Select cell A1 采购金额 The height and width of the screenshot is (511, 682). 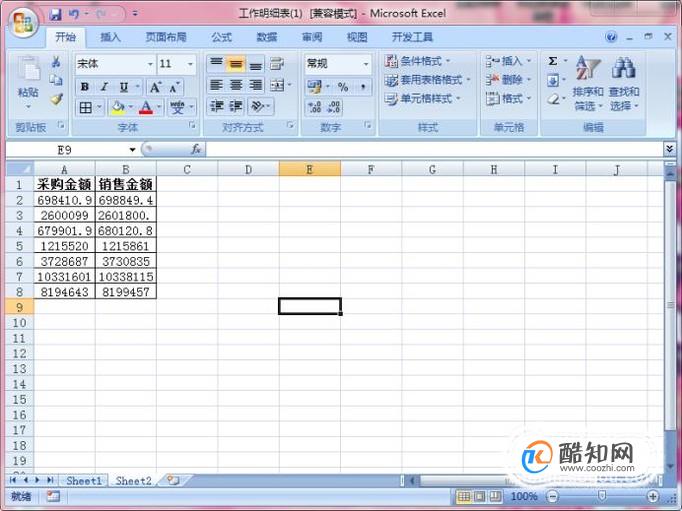(x=64, y=184)
